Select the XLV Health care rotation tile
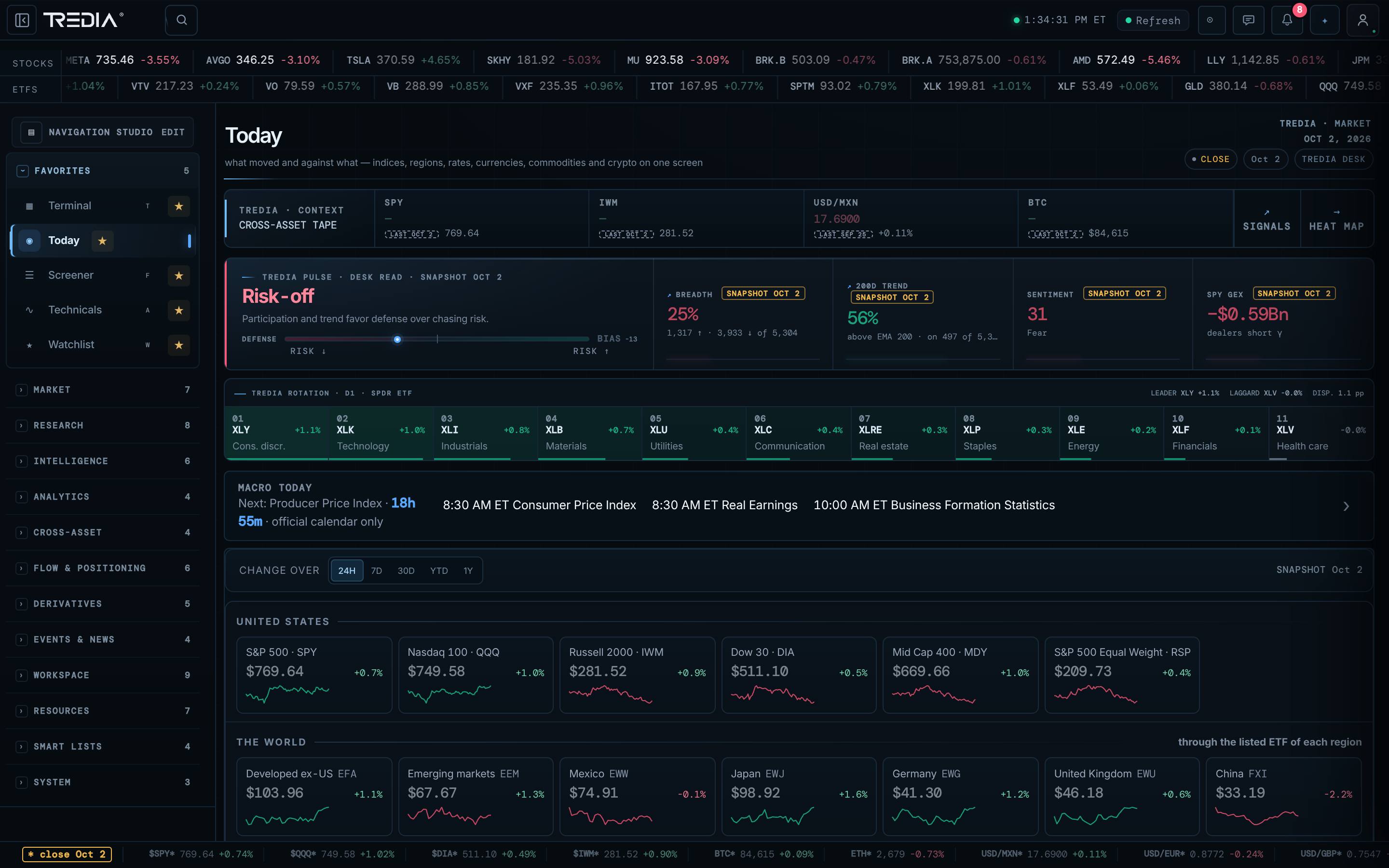 [x=1321, y=434]
